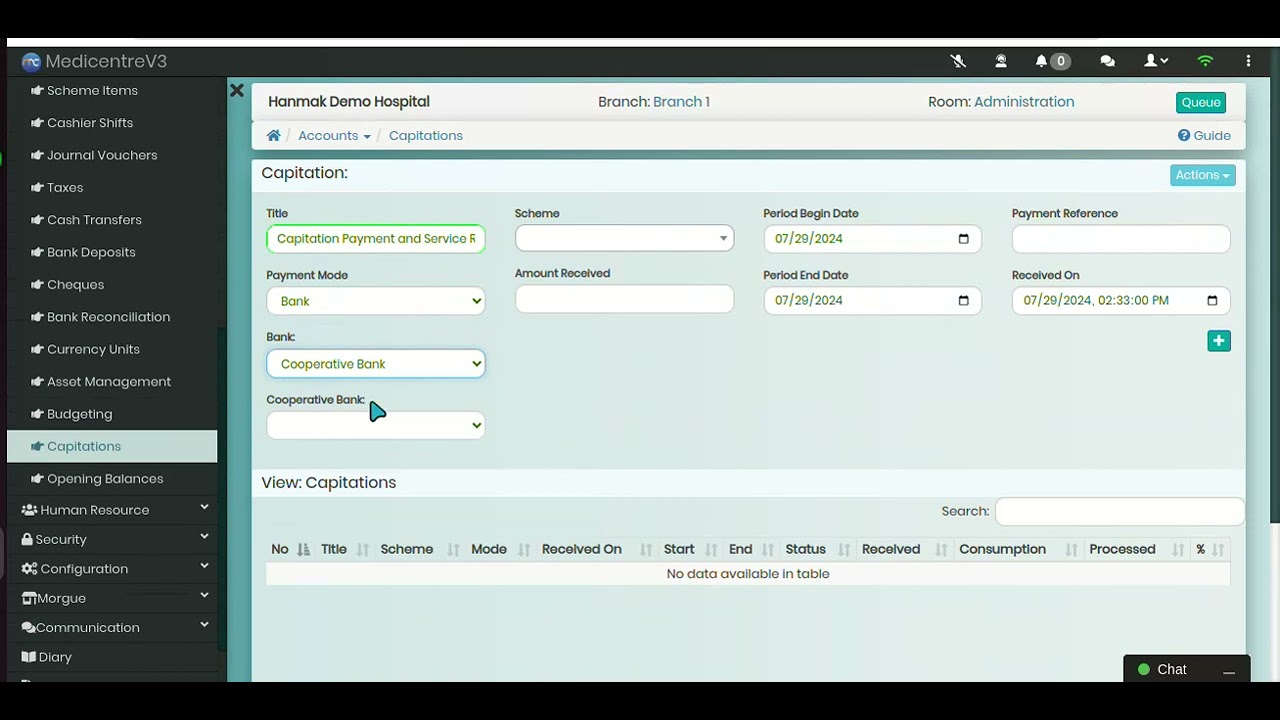Image resolution: width=1280 pixels, height=720 pixels.
Task: Toggle the muted microphone icon
Action: pos(958,61)
